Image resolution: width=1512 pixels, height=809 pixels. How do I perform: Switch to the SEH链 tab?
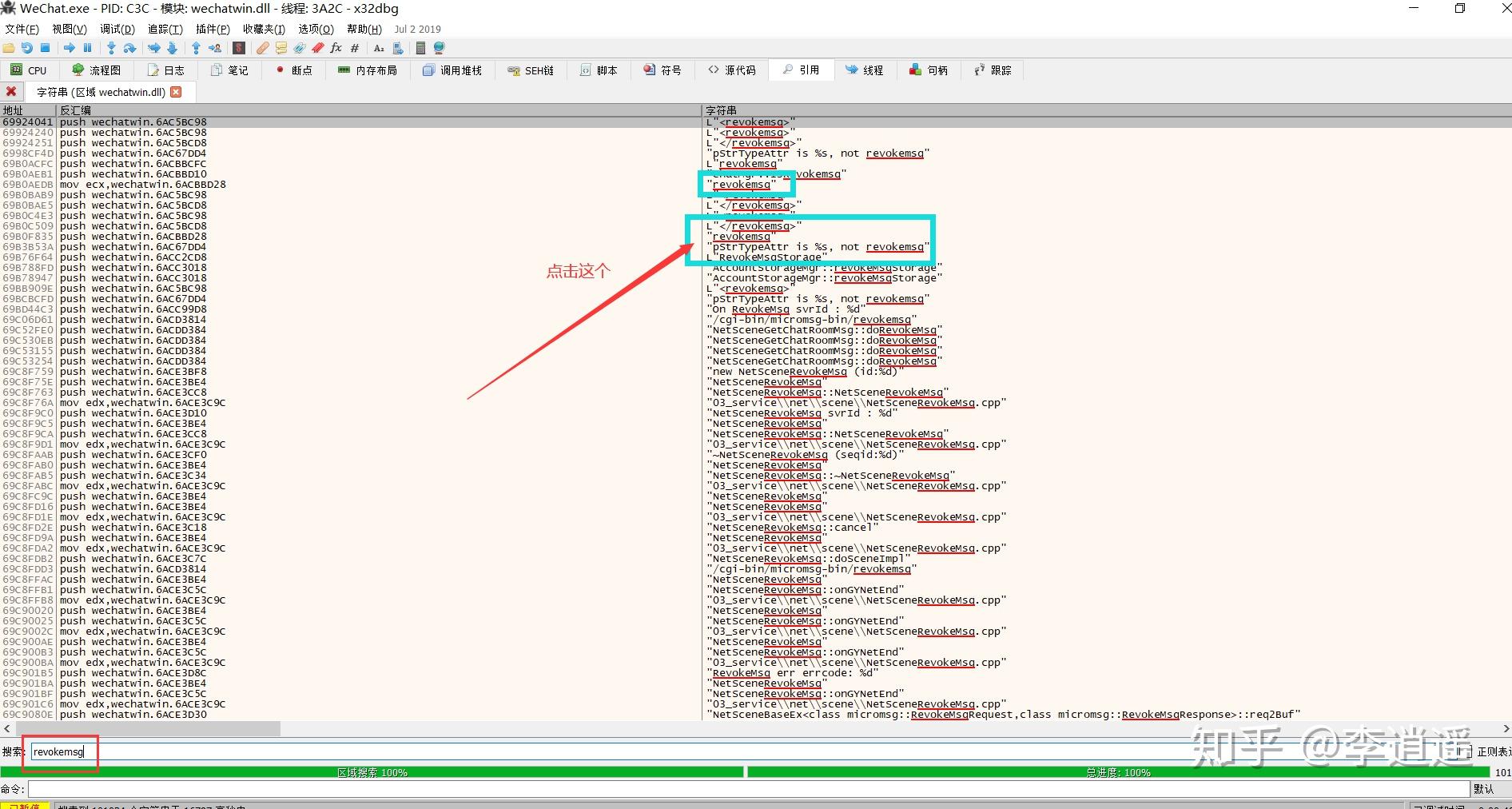pyautogui.click(x=531, y=70)
